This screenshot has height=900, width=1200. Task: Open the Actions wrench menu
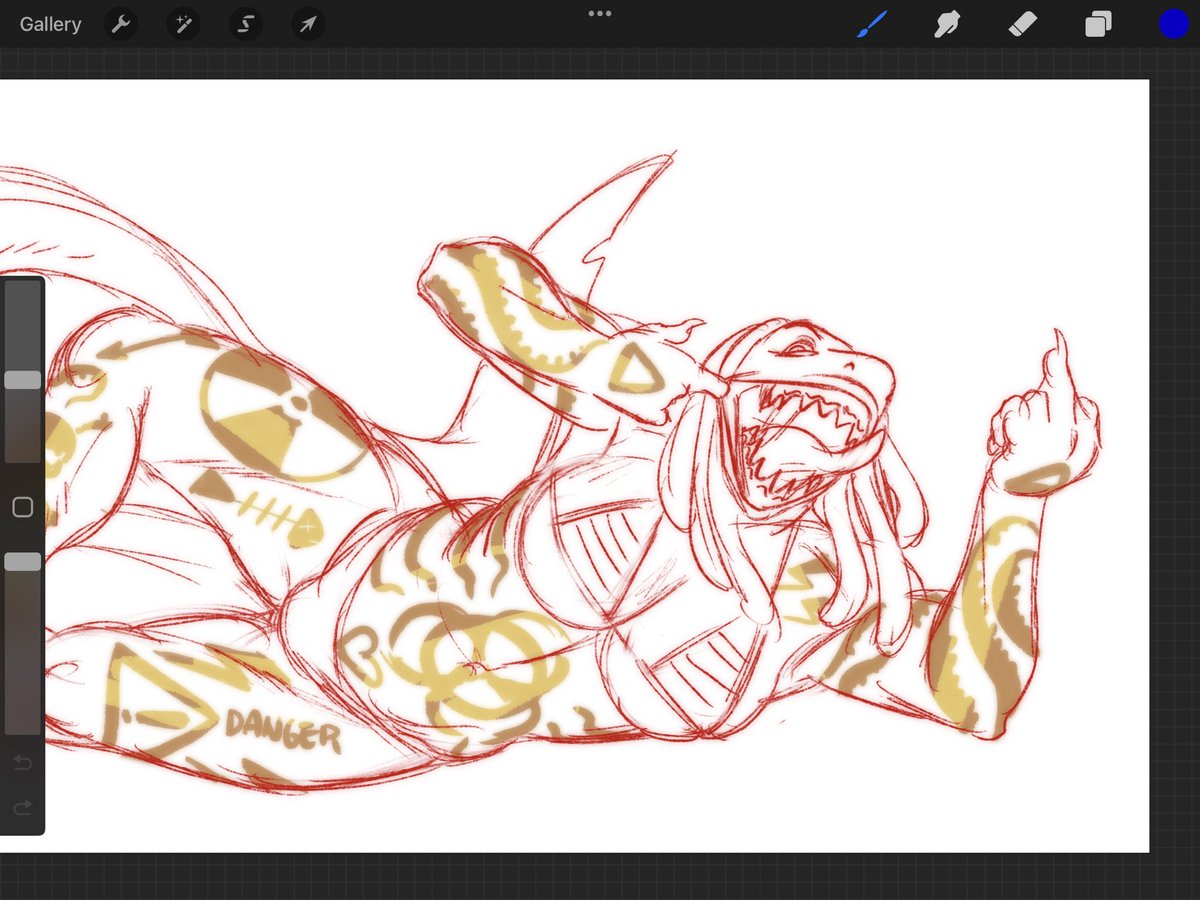[120, 24]
